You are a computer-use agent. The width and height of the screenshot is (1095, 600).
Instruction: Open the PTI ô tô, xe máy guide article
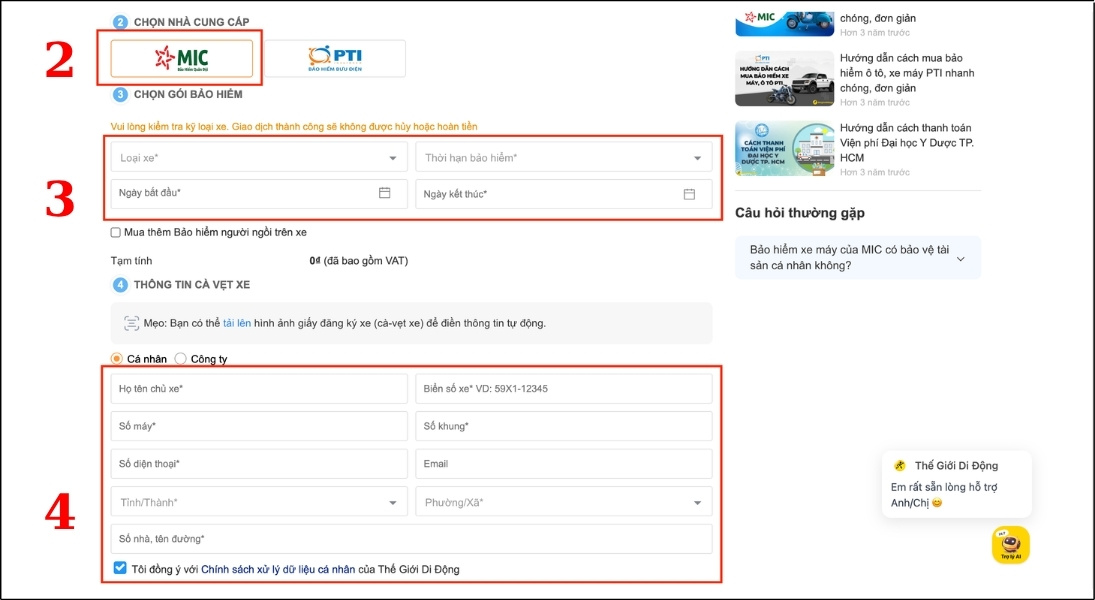(907, 73)
